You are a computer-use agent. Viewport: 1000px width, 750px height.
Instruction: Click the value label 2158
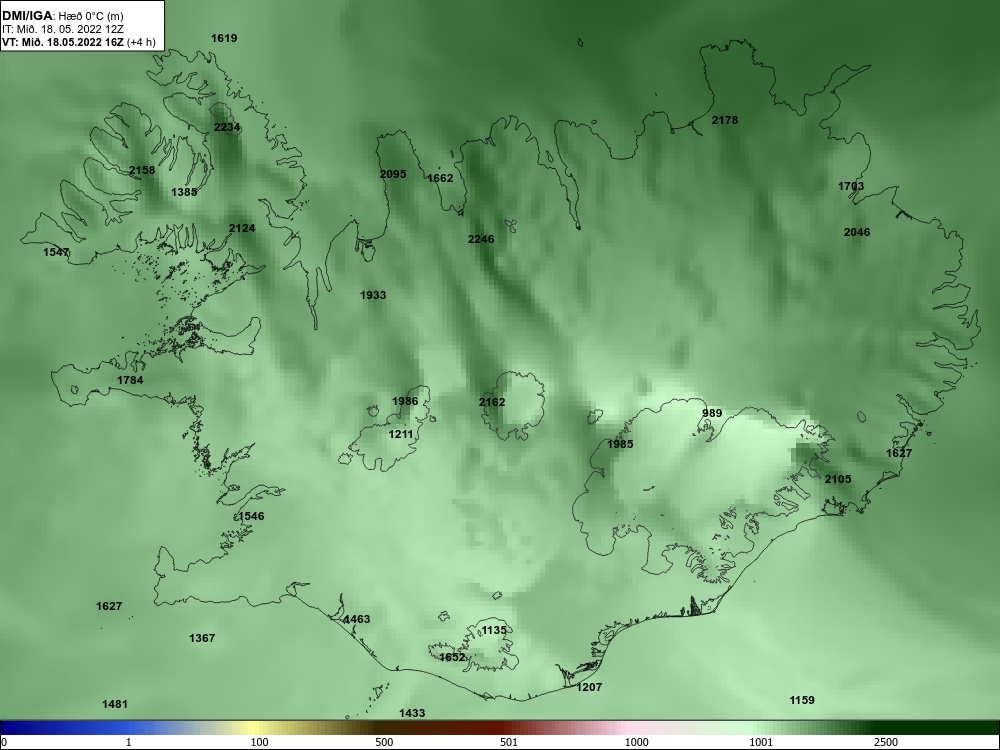click(x=142, y=170)
